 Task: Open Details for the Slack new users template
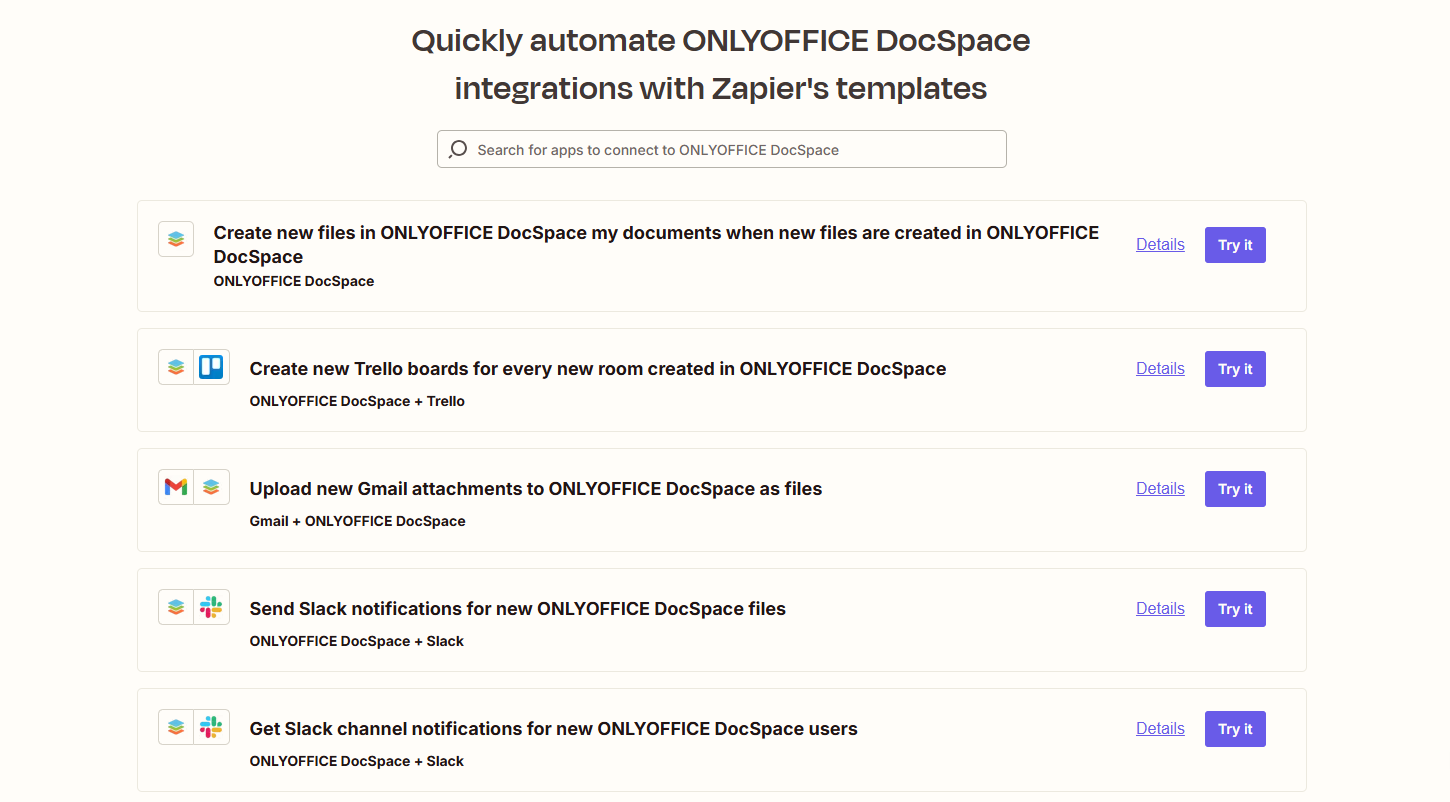click(x=1160, y=728)
